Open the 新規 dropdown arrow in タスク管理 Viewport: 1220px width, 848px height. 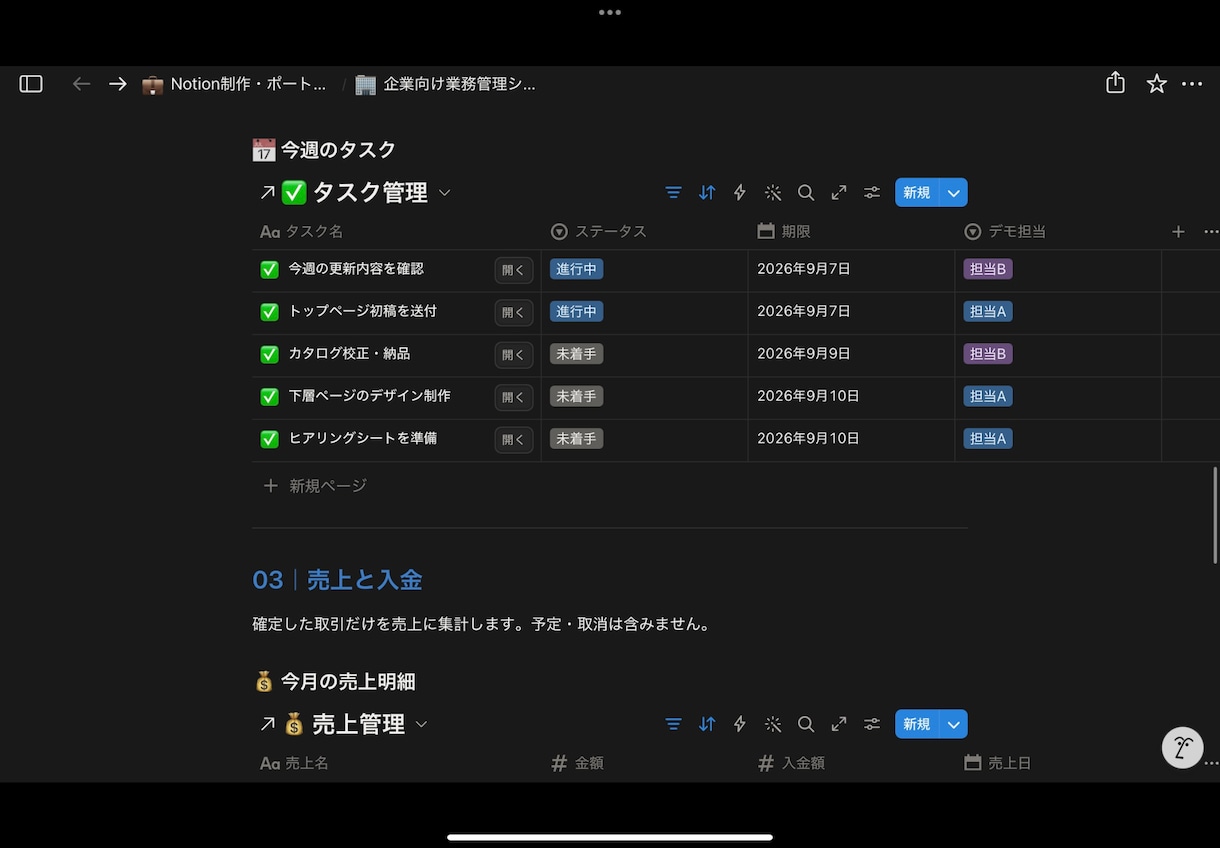[954, 192]
